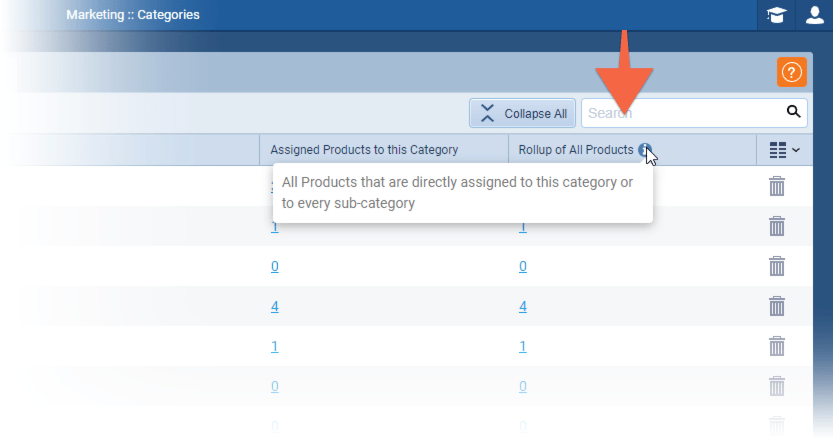Click the Collapse All button
Screen dimensions: 833x439
click(x=523, y=113)
